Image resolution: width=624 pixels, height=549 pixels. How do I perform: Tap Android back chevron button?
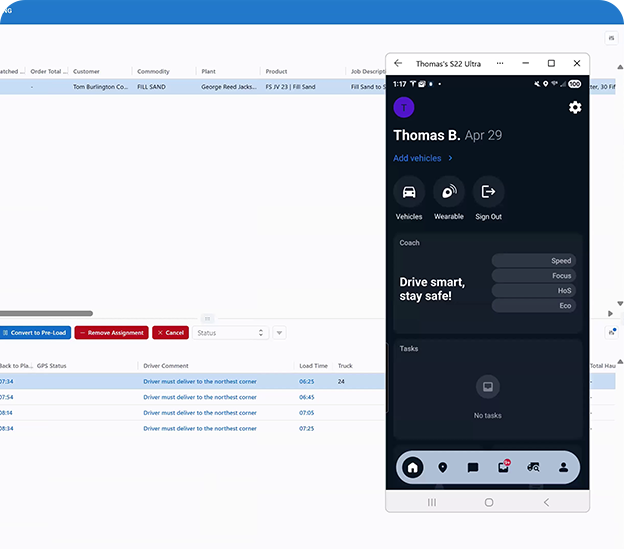point(546,502)
